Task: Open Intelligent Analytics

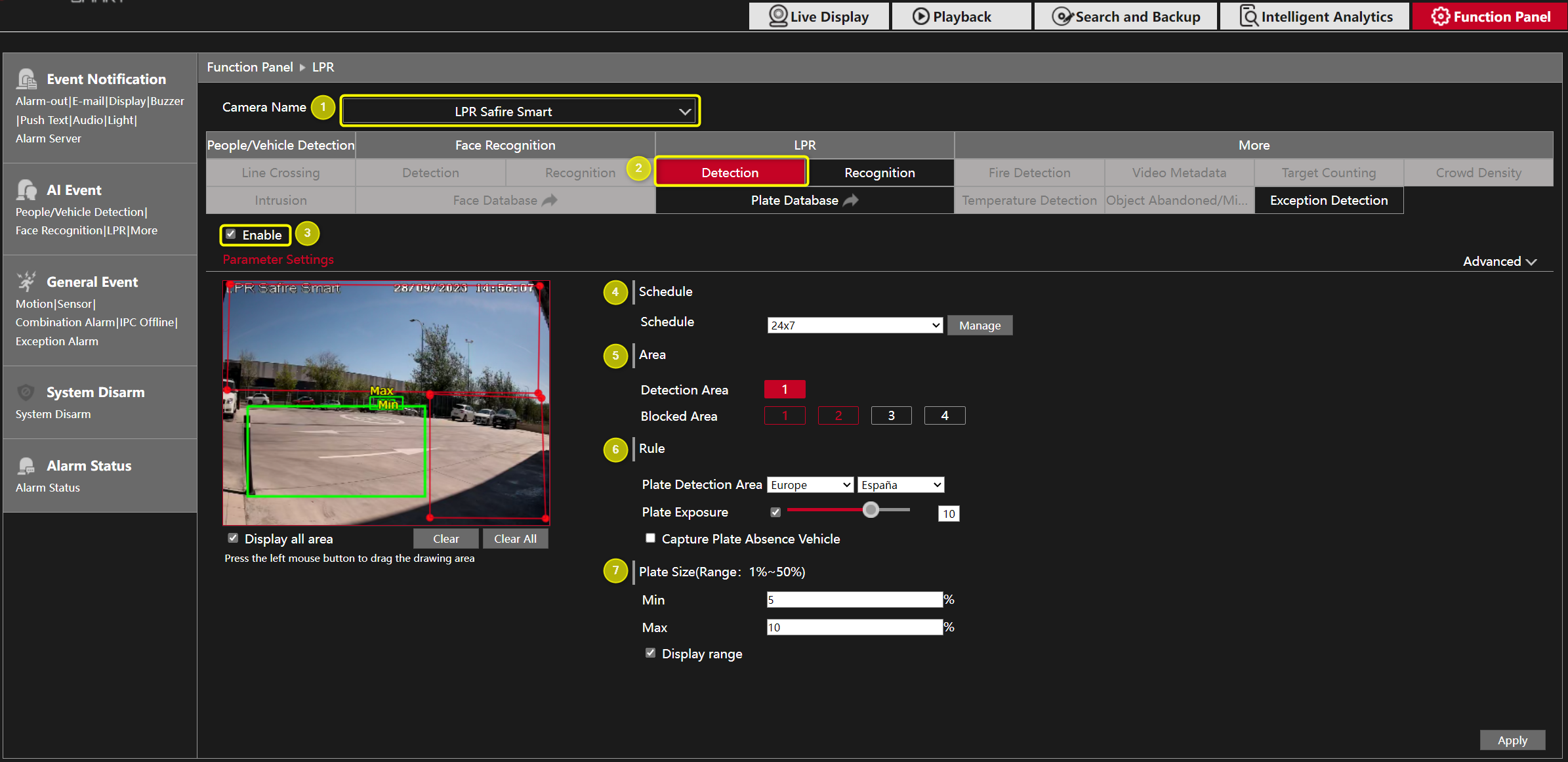Action: click(x=1247, y=16)
